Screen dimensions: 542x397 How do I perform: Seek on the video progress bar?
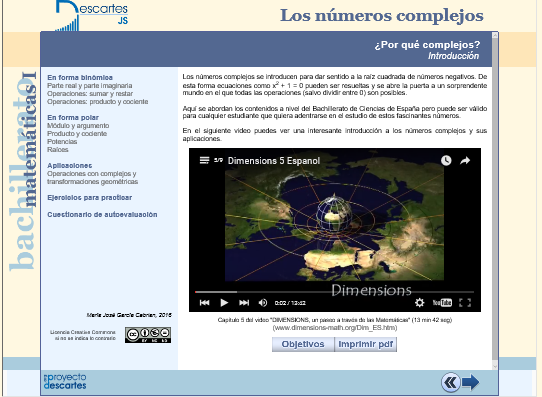point(334,292)
